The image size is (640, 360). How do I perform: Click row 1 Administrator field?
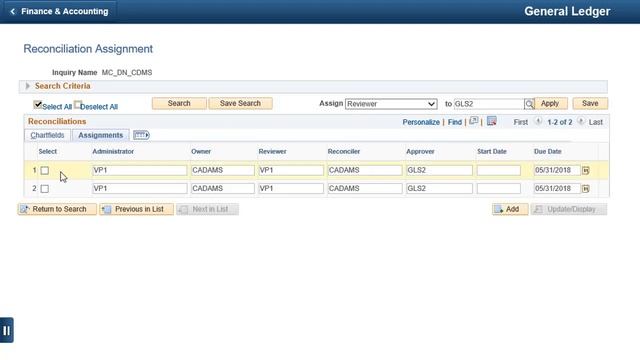click(140, 170)
